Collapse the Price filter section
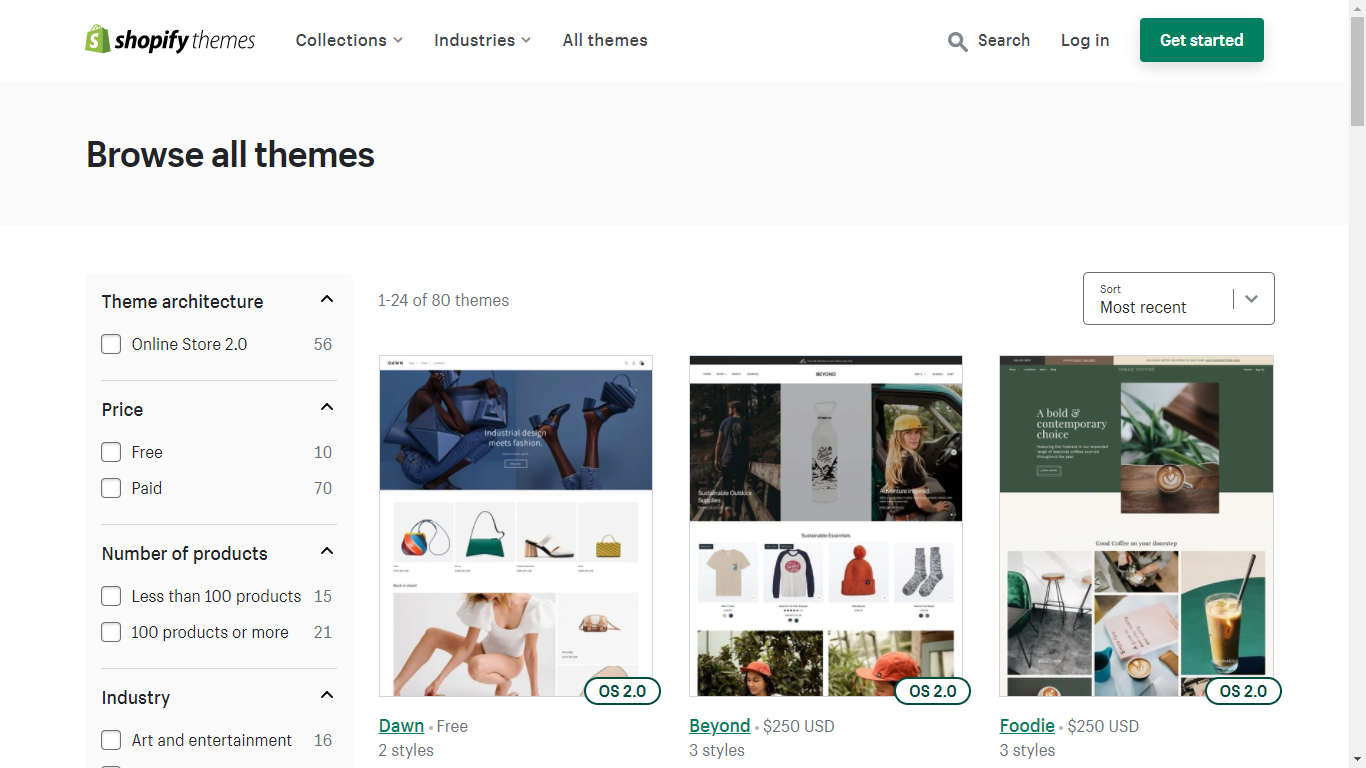Image resolution: width=1366 pixels, height=768 pixels. click(x=326, y=408)
